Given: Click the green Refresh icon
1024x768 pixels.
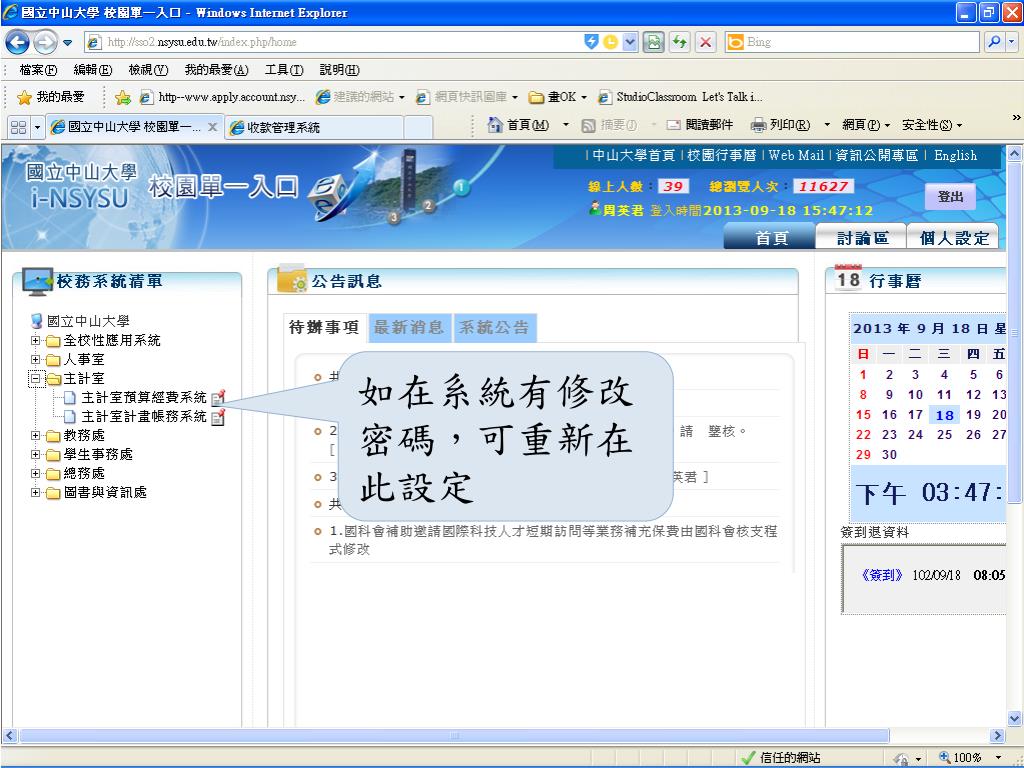Looking at the screenshot, I should (x=679, y=42).
